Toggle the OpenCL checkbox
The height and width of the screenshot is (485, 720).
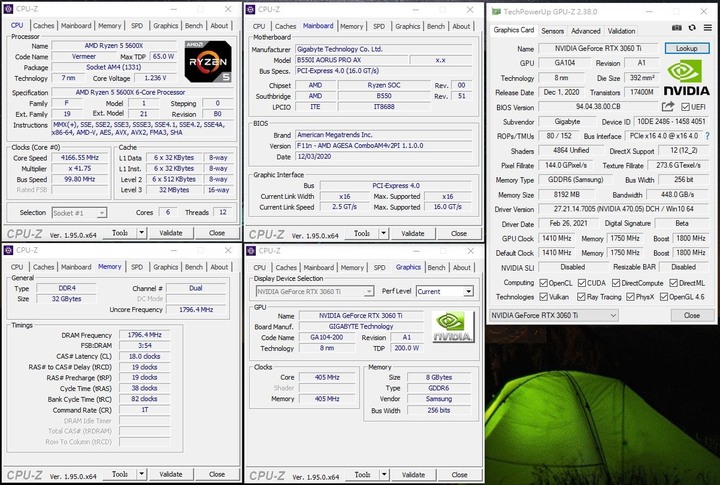(x=544, y=283)
